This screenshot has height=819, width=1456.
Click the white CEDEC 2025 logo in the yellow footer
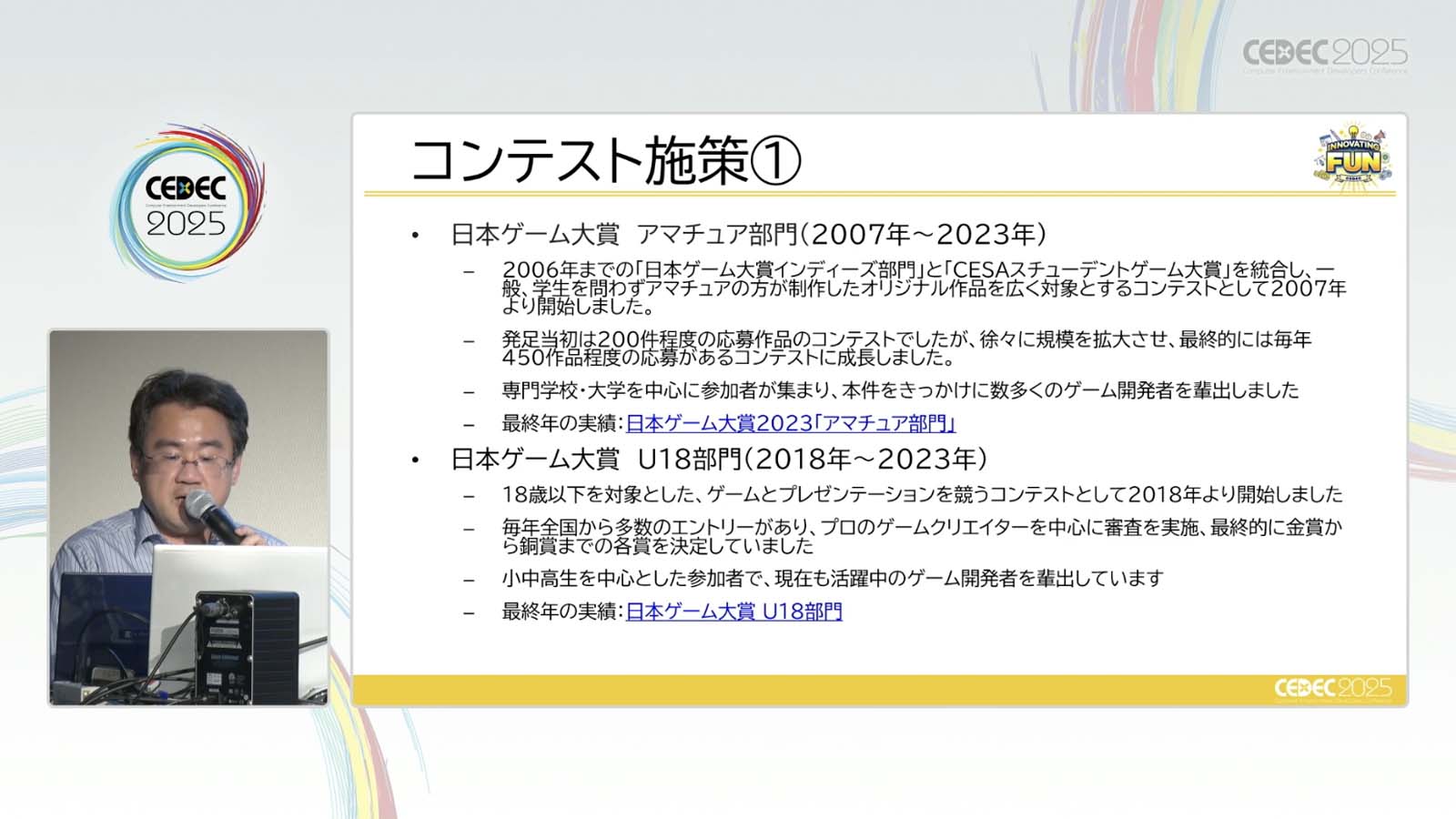[1332, 689]
